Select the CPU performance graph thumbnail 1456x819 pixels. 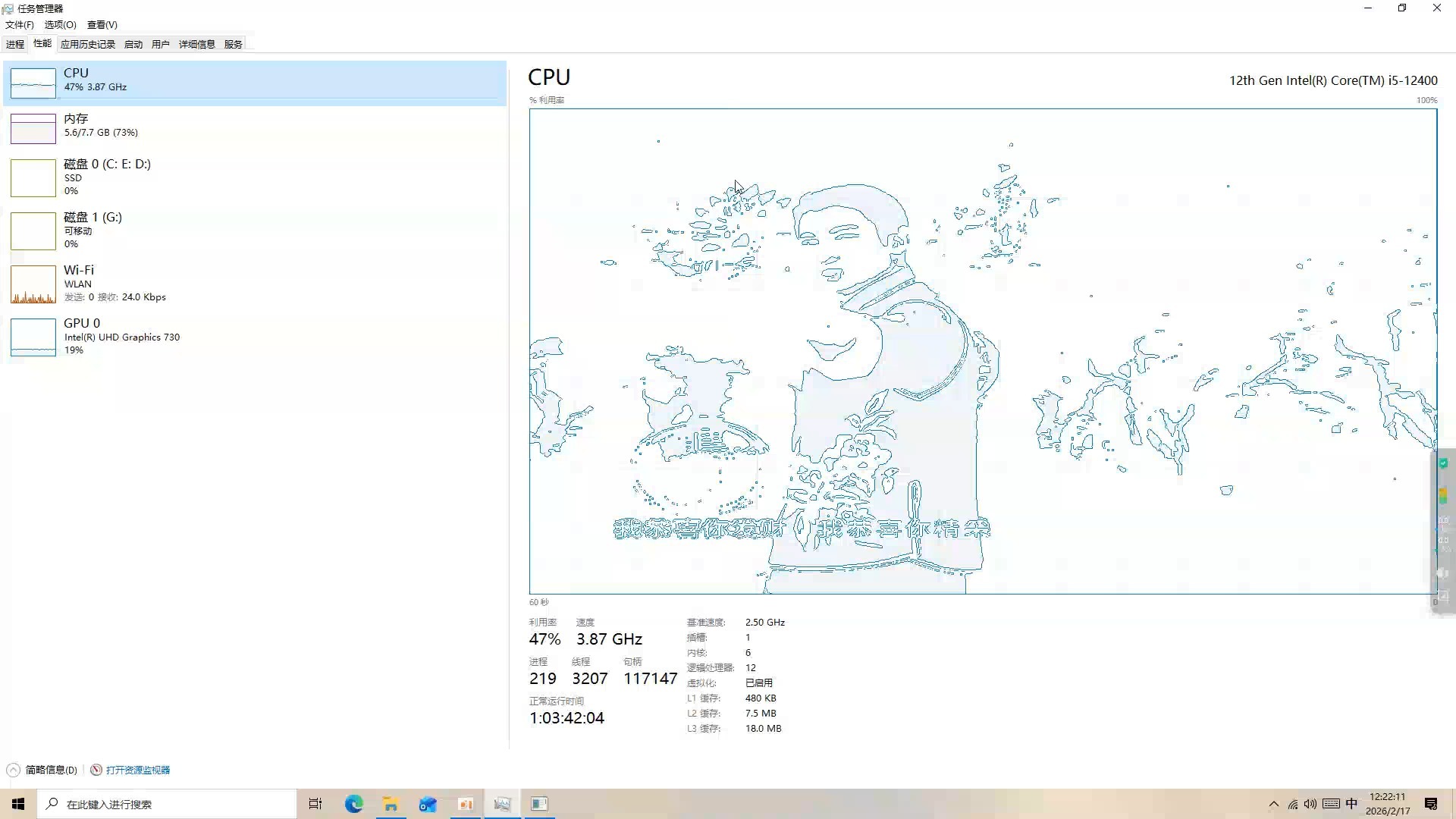click(33, 83)
